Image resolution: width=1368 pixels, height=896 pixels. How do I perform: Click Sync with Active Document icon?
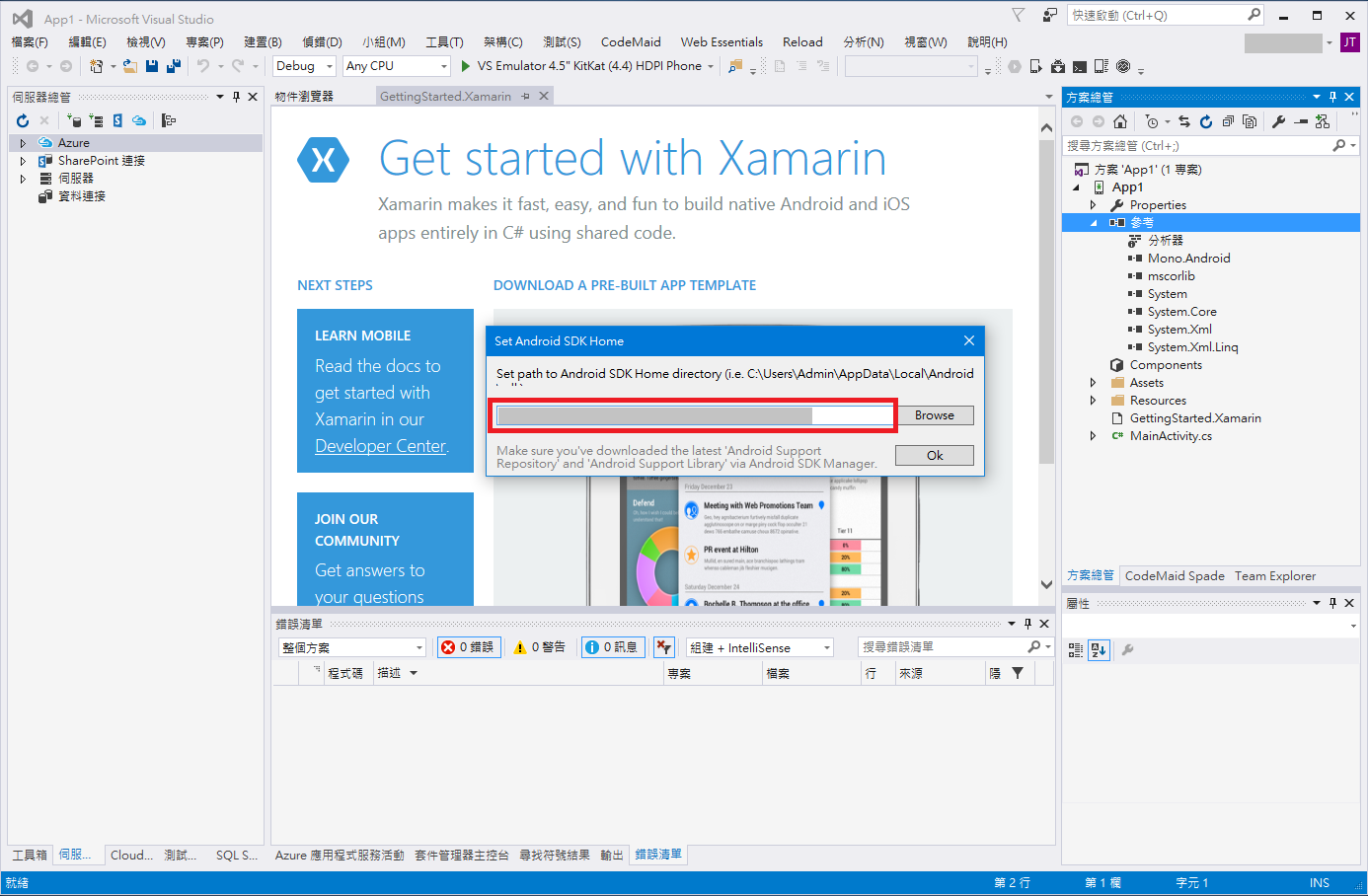pyautogui.click(x=1184, y=121)
